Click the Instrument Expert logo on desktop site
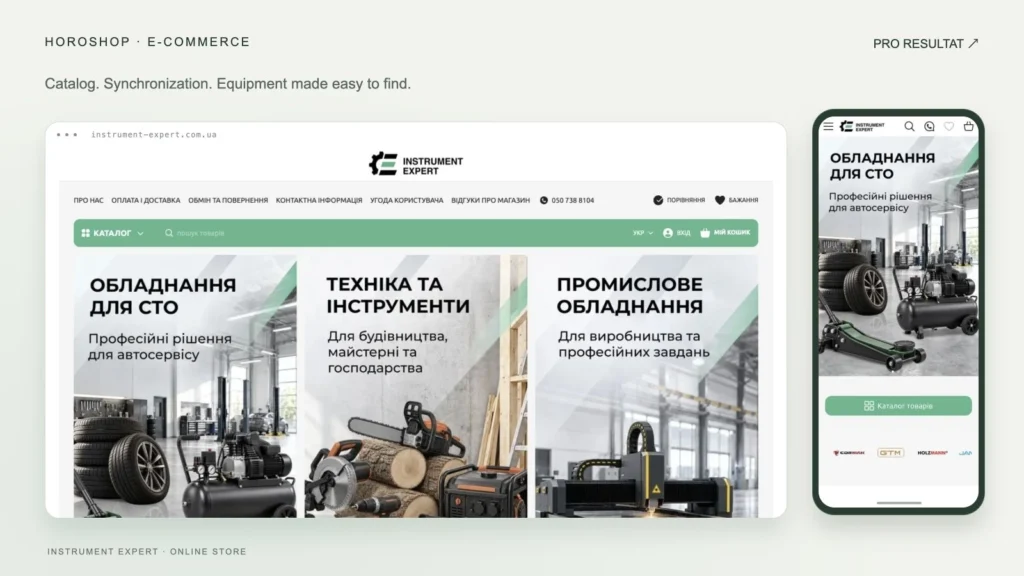 click(x=416, y=164)
